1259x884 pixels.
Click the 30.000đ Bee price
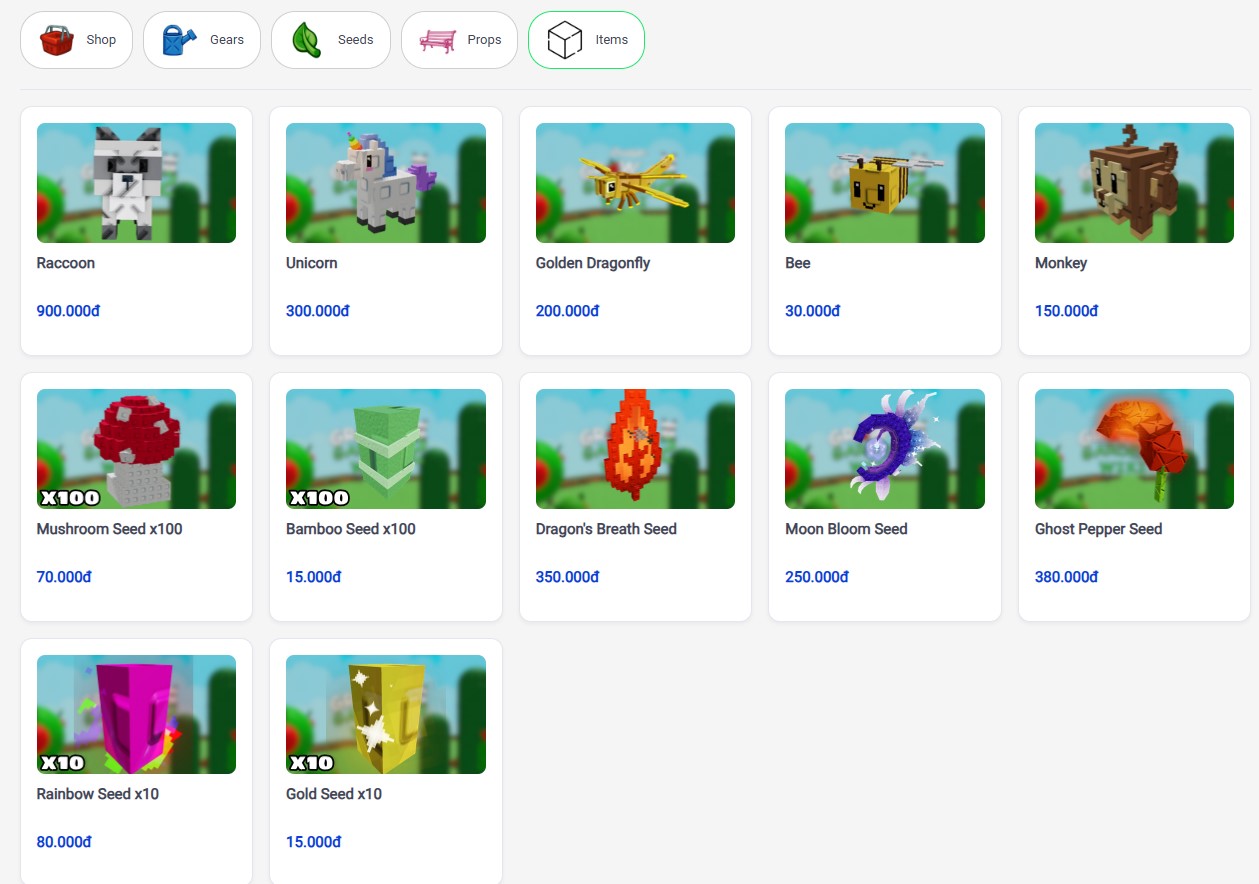coord(813,311)
